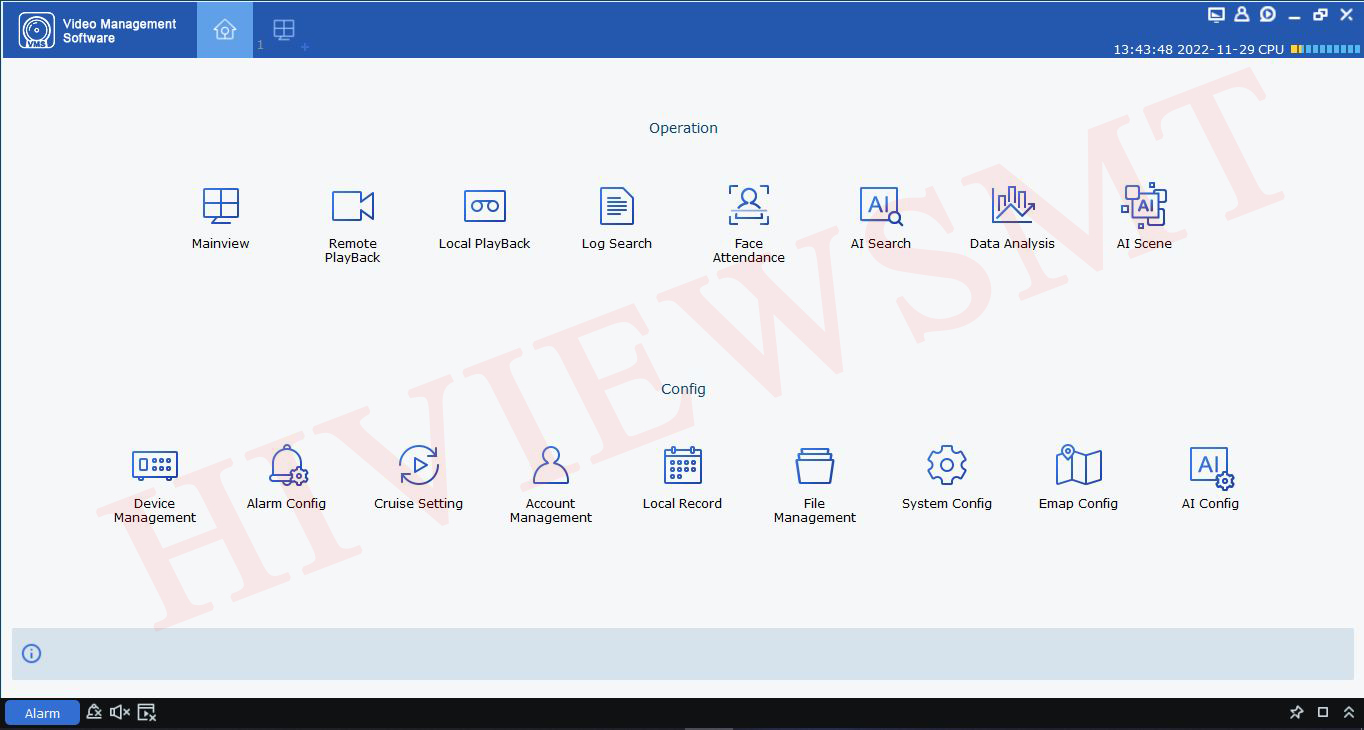Open the Alarm Config icon
The height and width of the screenshot is (730, 1364).
[287, 466]
